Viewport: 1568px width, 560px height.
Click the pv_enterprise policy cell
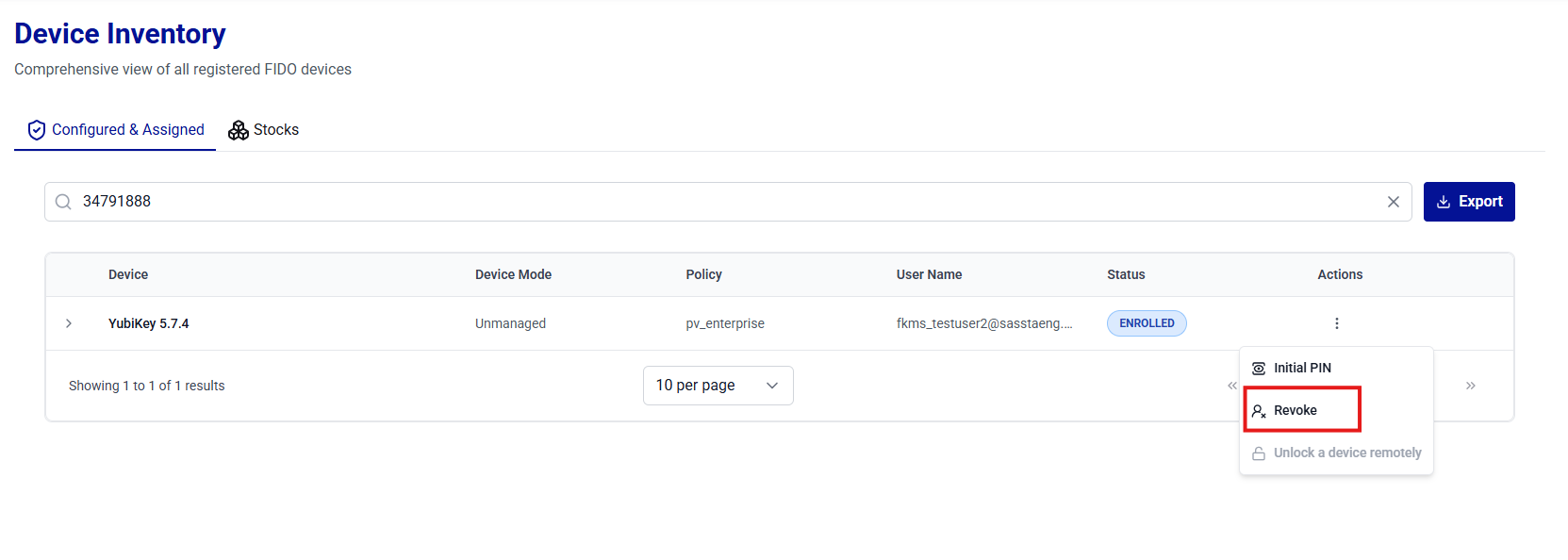click(725, 323)
